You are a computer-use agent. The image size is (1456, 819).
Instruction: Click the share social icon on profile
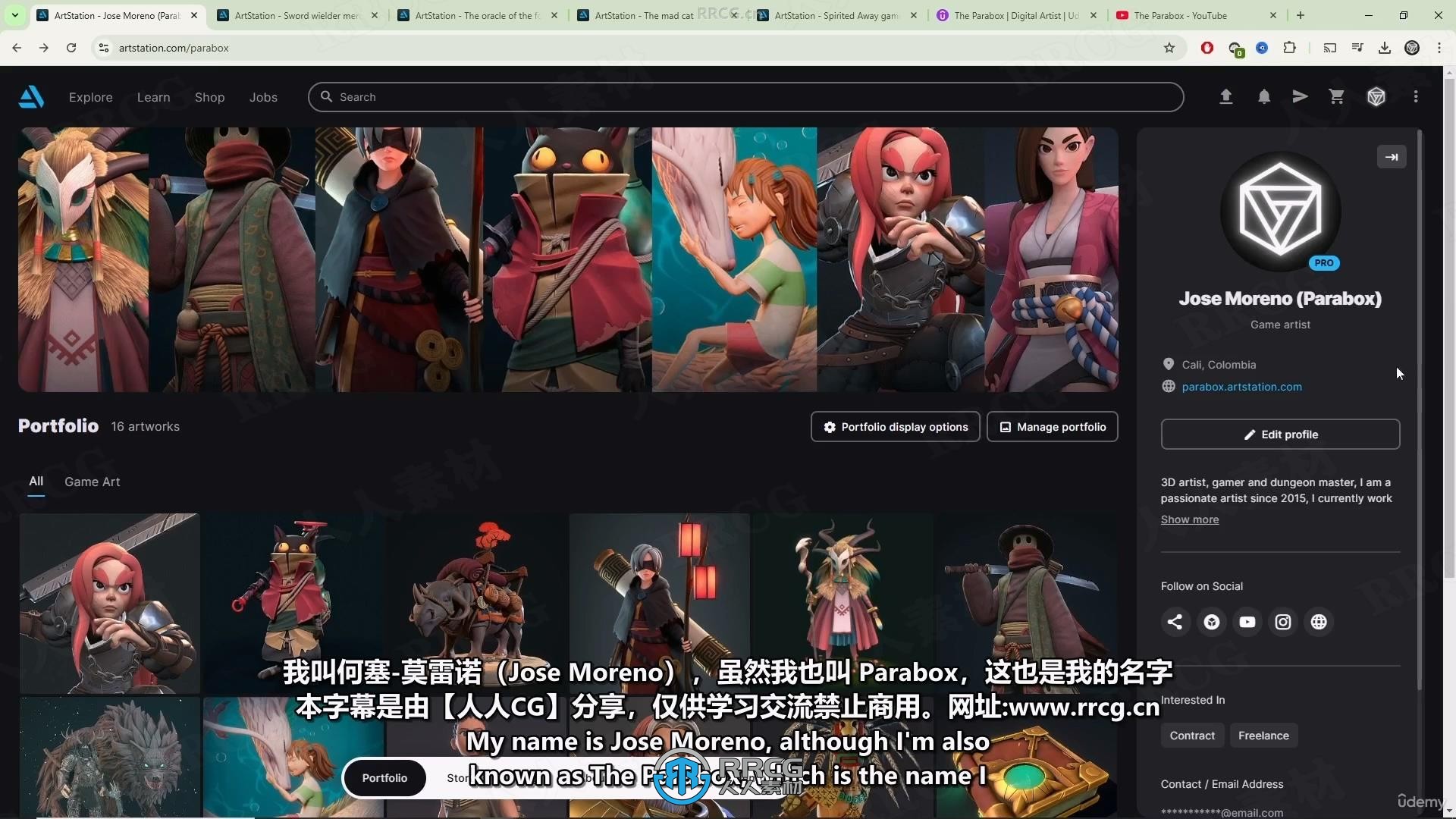(x=1174, y=622)
